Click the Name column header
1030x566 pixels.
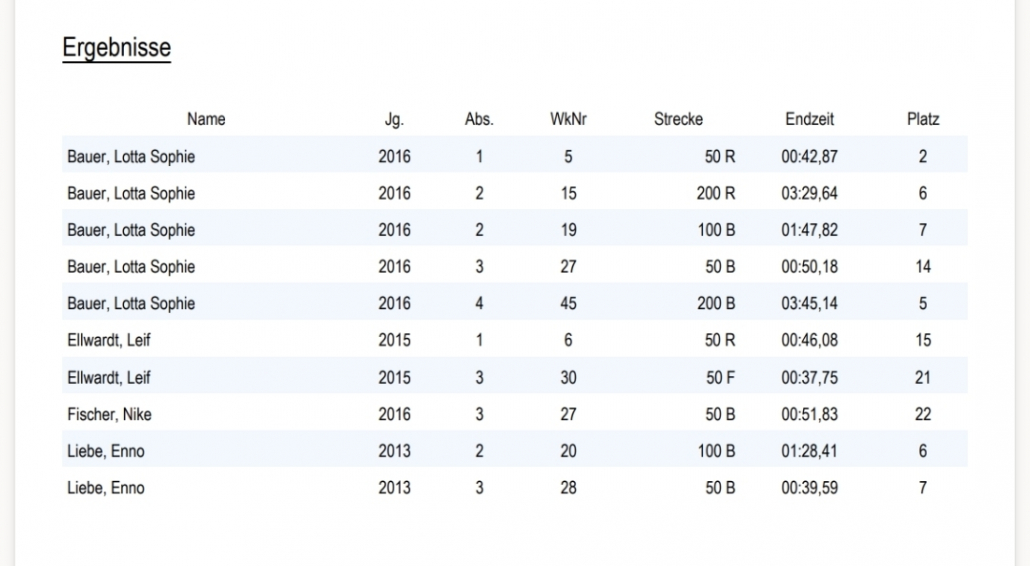click(206, 119)
